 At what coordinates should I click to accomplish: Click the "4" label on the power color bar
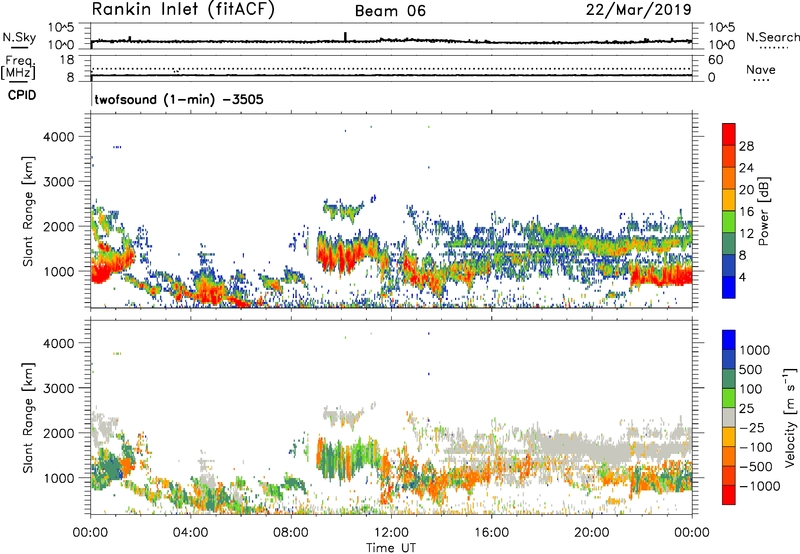[743, 278]
